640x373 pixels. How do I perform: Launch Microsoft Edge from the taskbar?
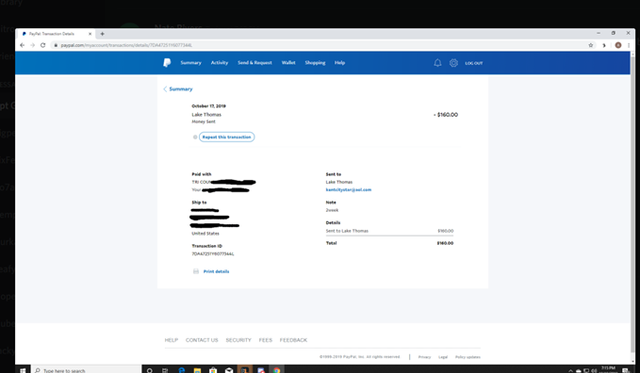(x=182, y=370)
